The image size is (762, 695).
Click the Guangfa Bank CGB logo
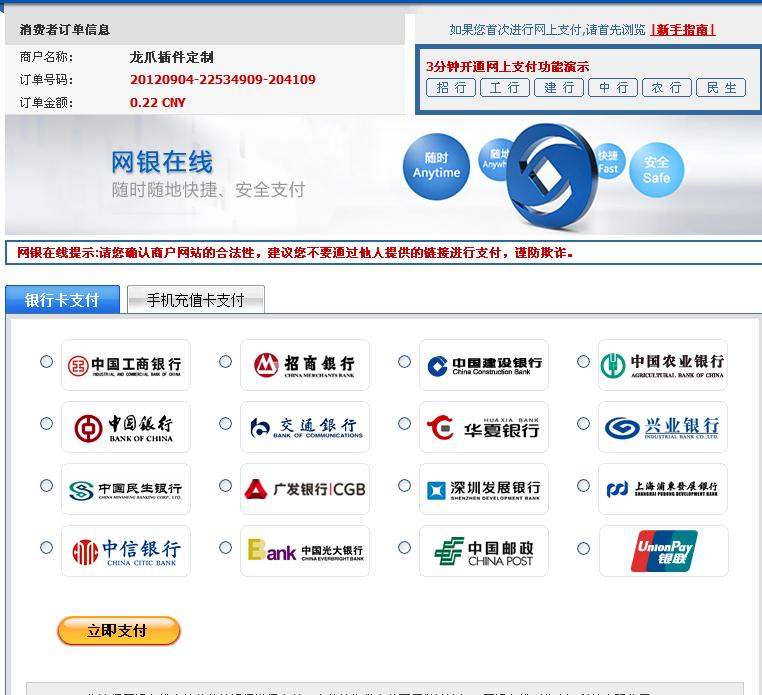point(305,489)
